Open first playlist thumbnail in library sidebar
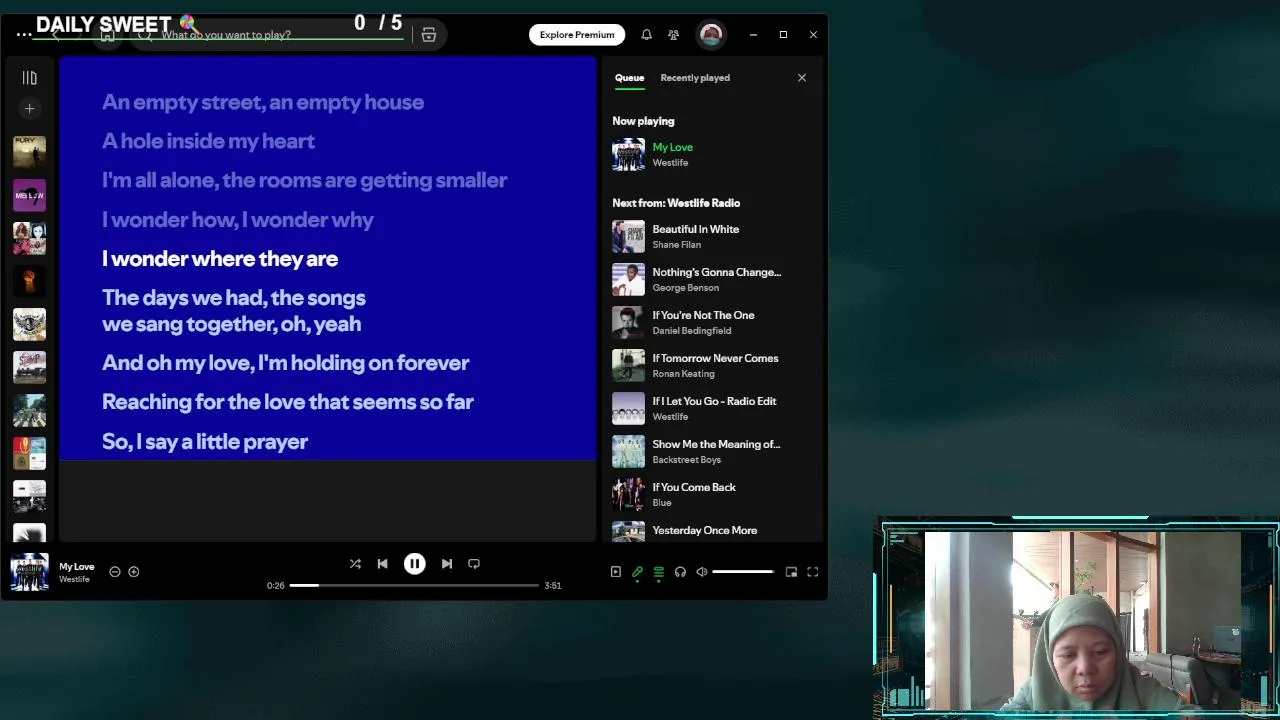 point(29,151)
